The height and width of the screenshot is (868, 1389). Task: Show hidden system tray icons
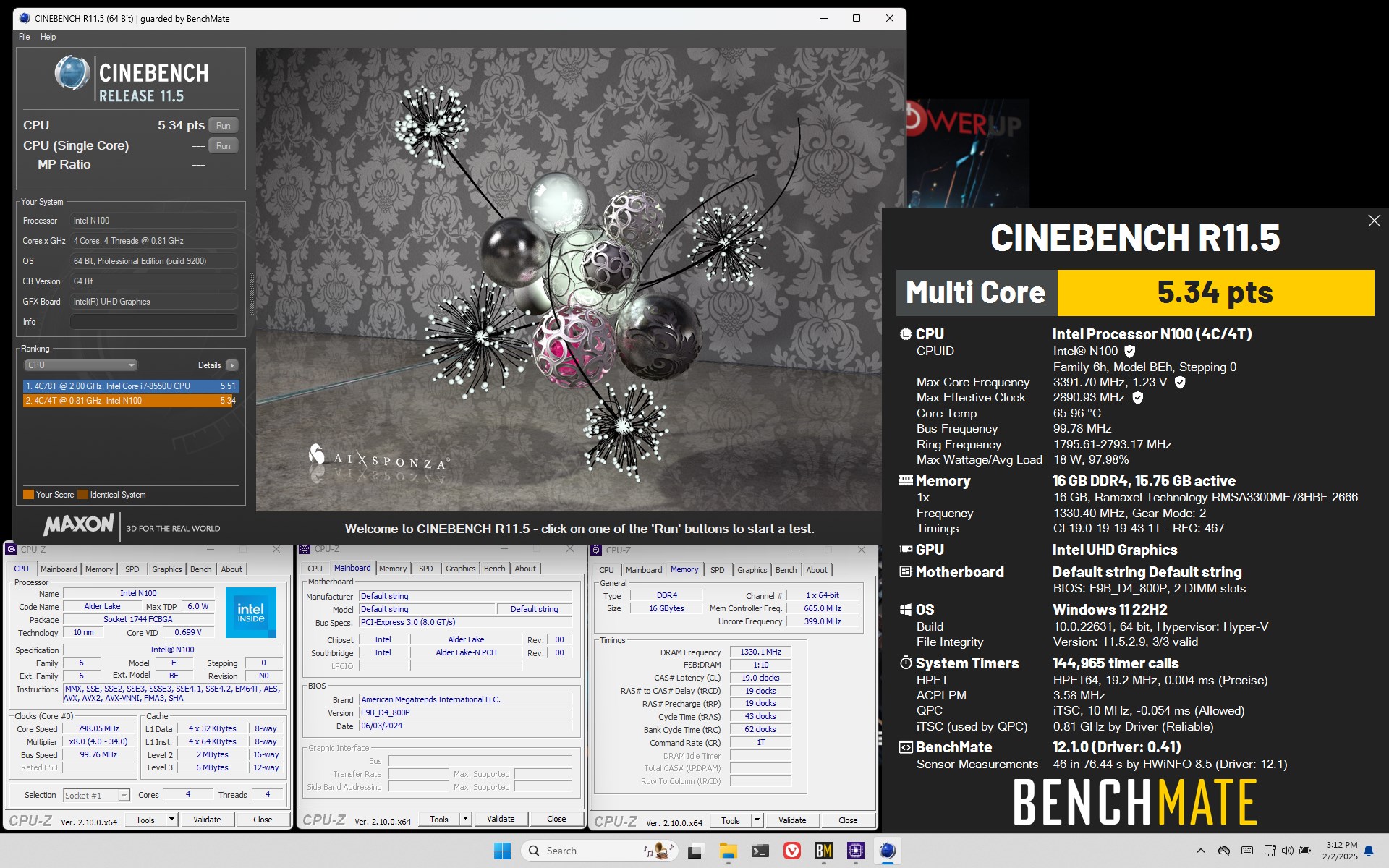coord(1201,851)
